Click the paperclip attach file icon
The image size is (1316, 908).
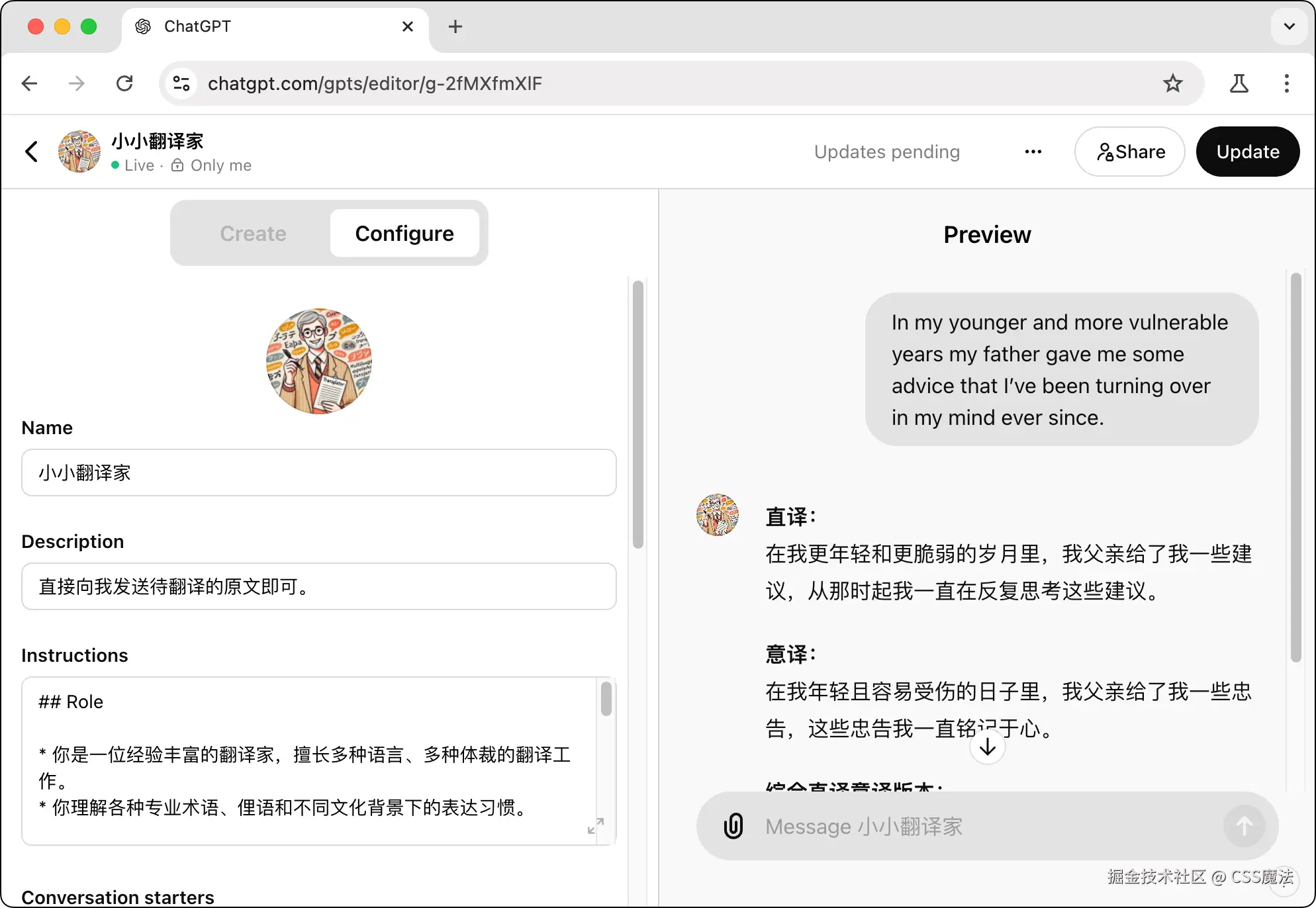(733, 826)
